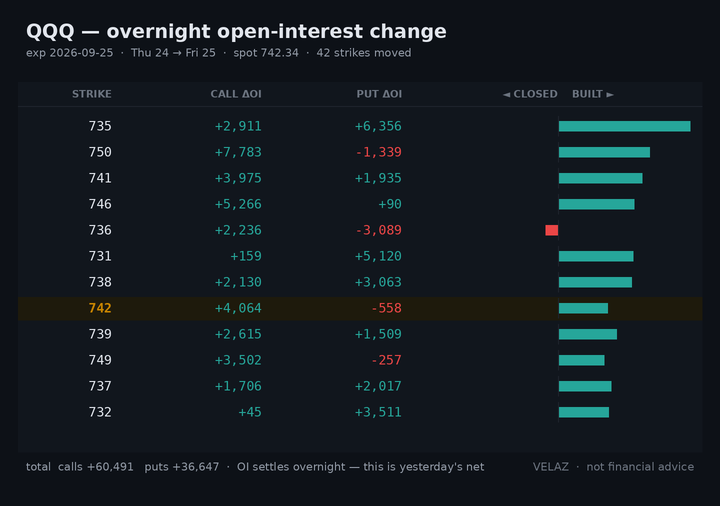Click the VELAZ footer label
The image size is (720, 506).
coord(551,467)
